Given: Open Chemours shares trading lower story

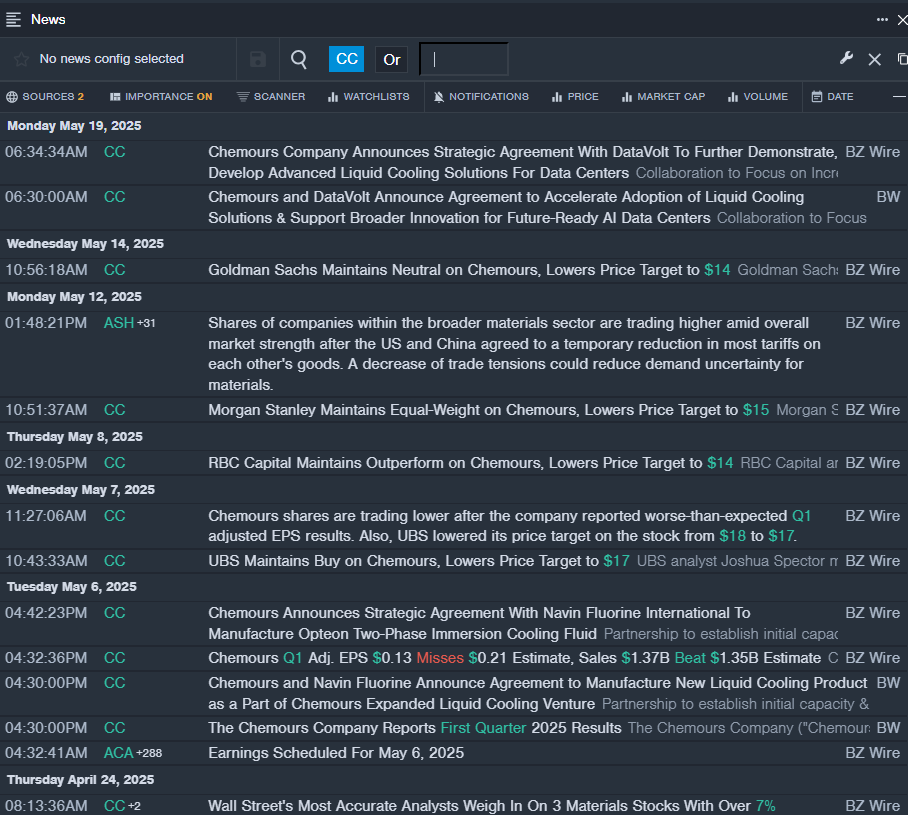Looking at the screenshot, I should [x=510, y=526].
